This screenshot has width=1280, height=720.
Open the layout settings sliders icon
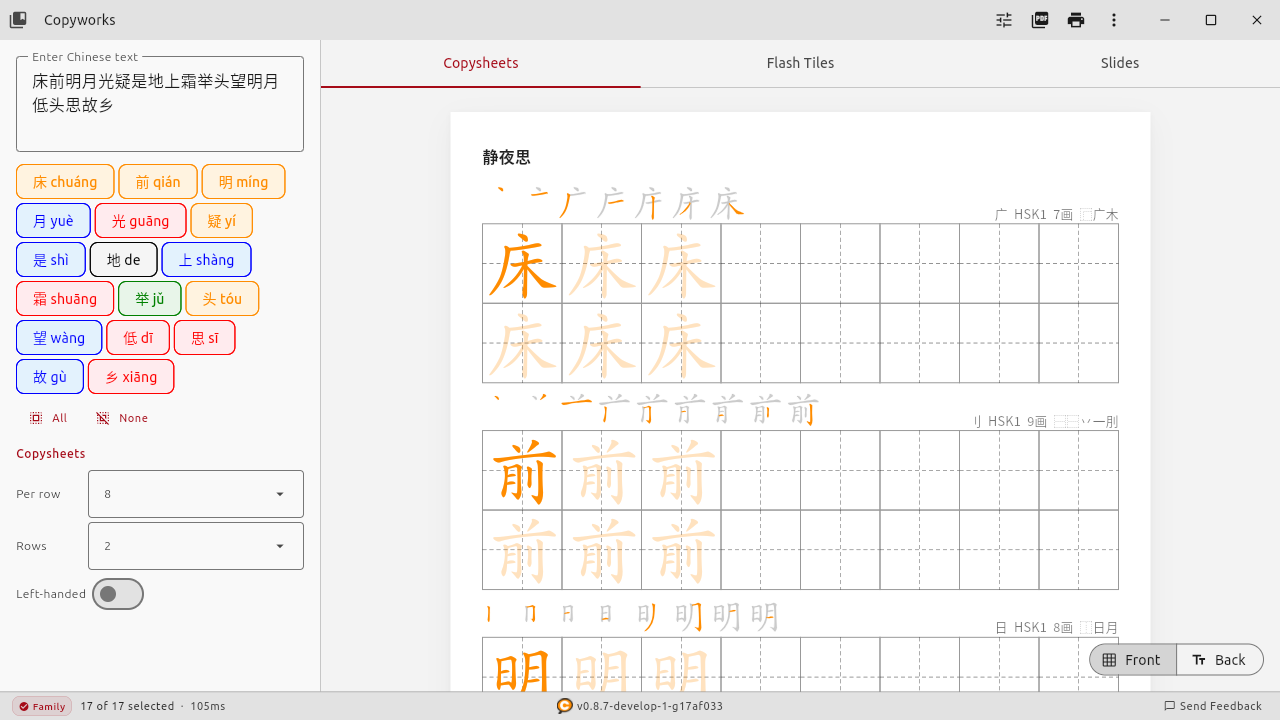coord(1003,19)
